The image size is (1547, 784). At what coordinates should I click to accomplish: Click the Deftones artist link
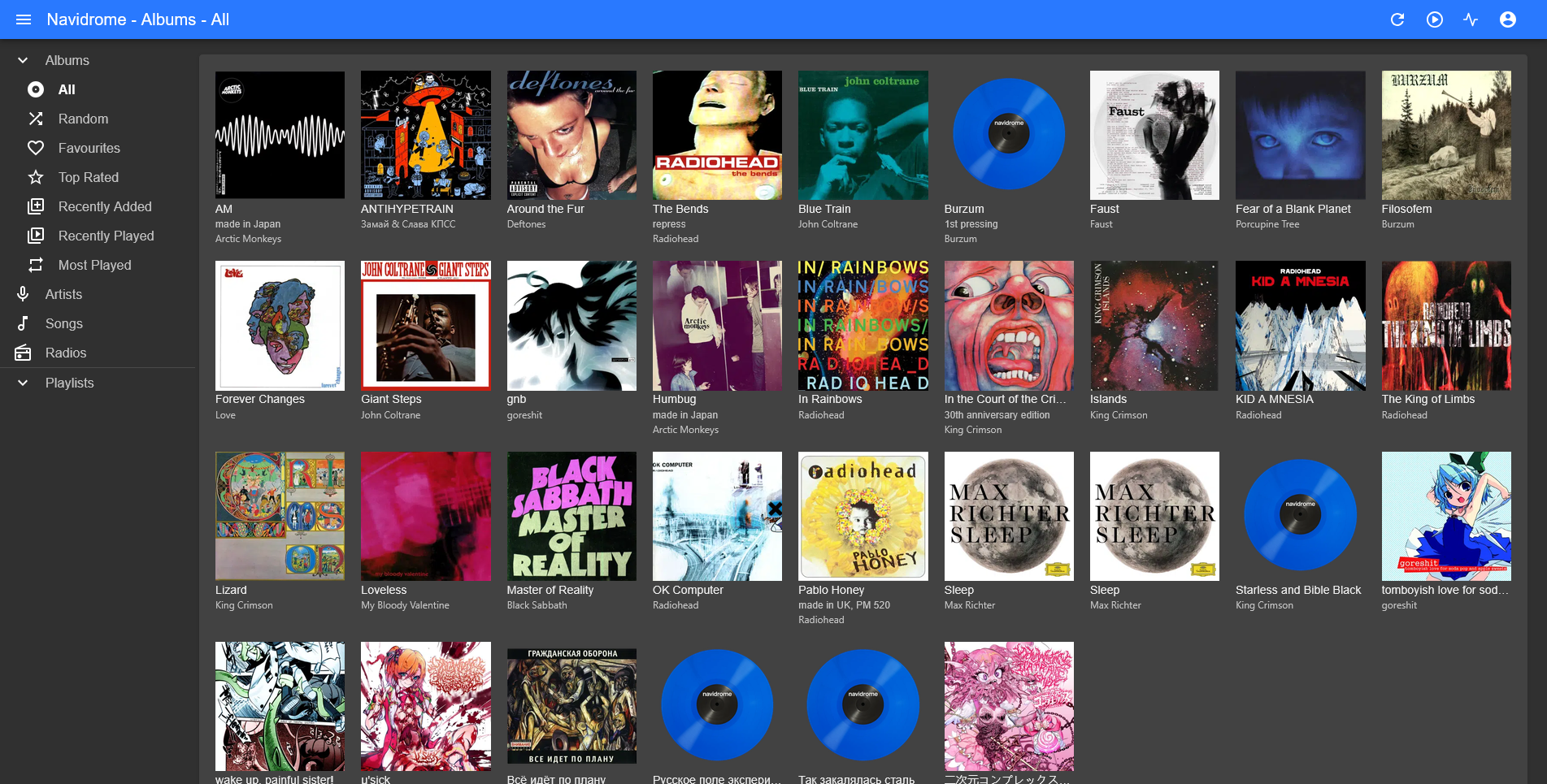526,224
